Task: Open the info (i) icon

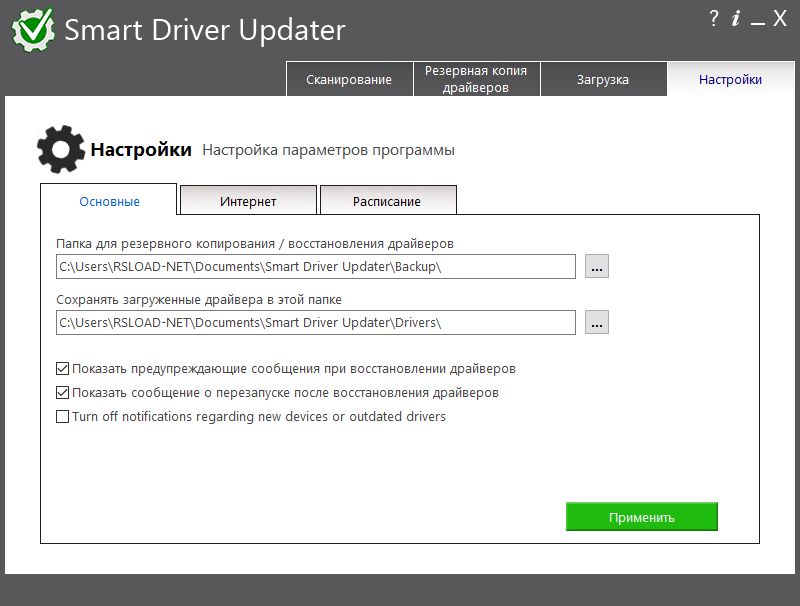Action: click(736, 19)
